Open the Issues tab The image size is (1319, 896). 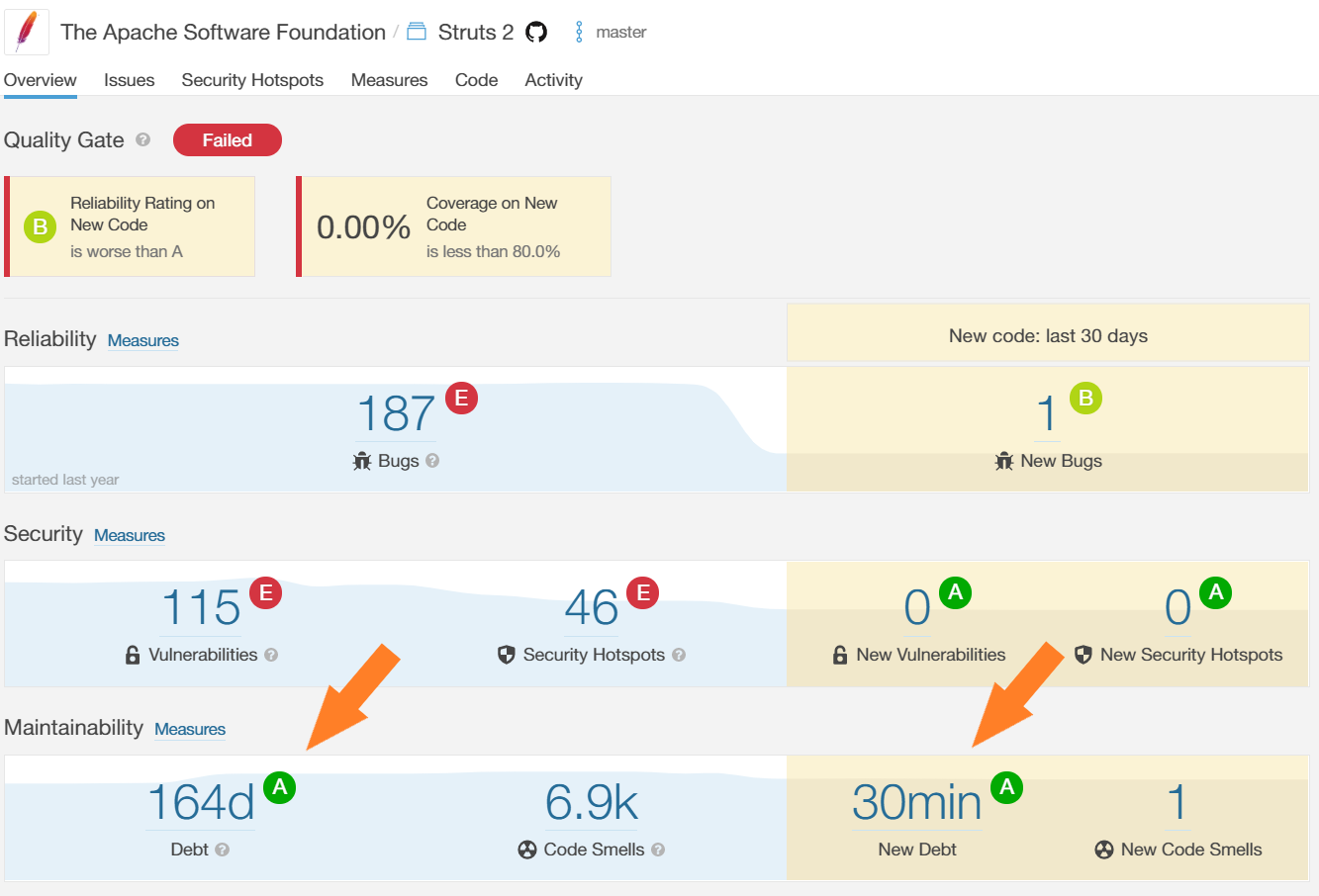click(x=130, y=80)
